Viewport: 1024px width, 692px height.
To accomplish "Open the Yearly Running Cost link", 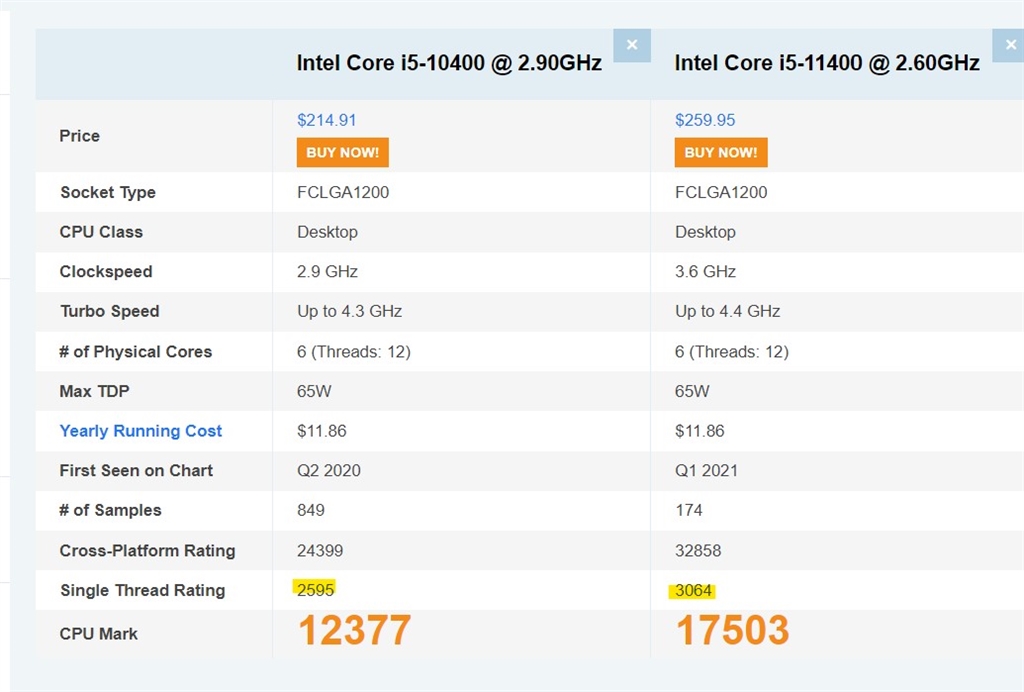I will point(140,431).
